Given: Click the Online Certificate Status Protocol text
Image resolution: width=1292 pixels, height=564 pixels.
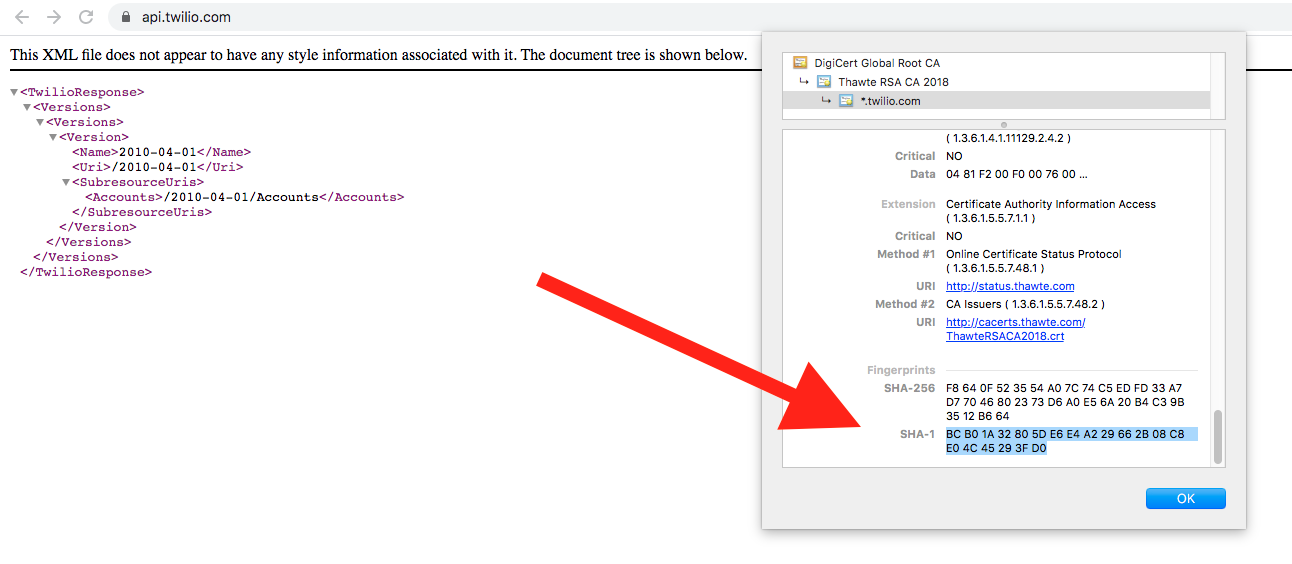Looking at the screenshot, I should point(1034,254).
